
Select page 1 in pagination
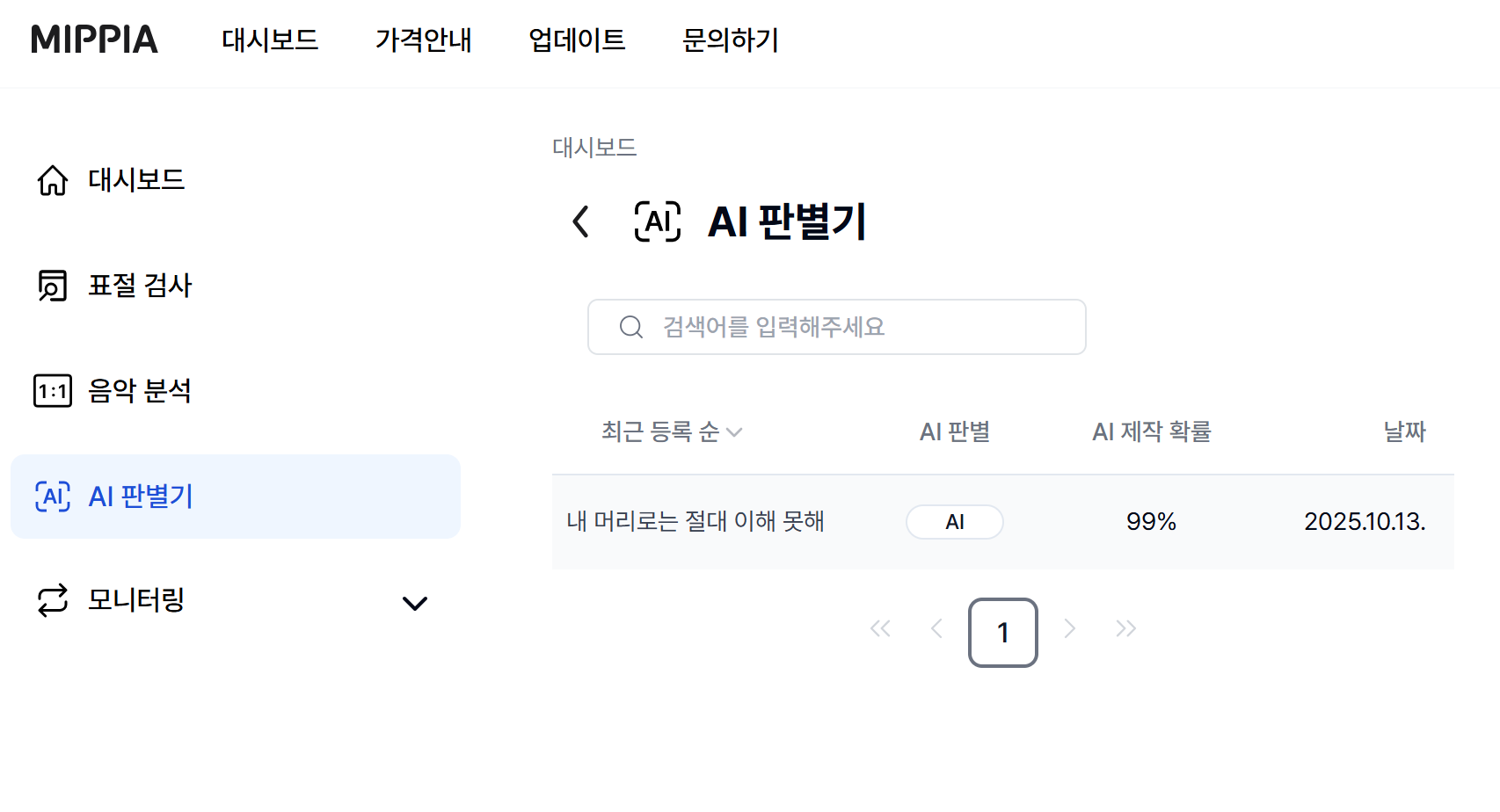tap(1002, 633)
